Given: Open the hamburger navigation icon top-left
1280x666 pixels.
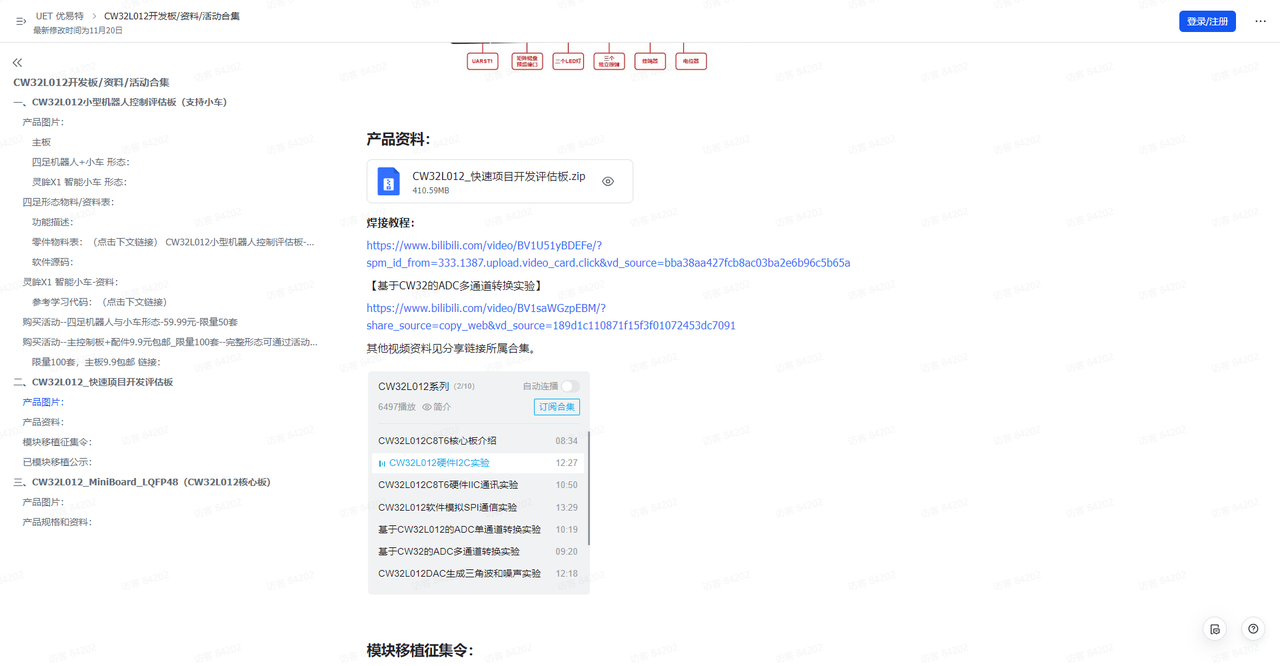Looking at the screenshot, I should tap(18, 21).
